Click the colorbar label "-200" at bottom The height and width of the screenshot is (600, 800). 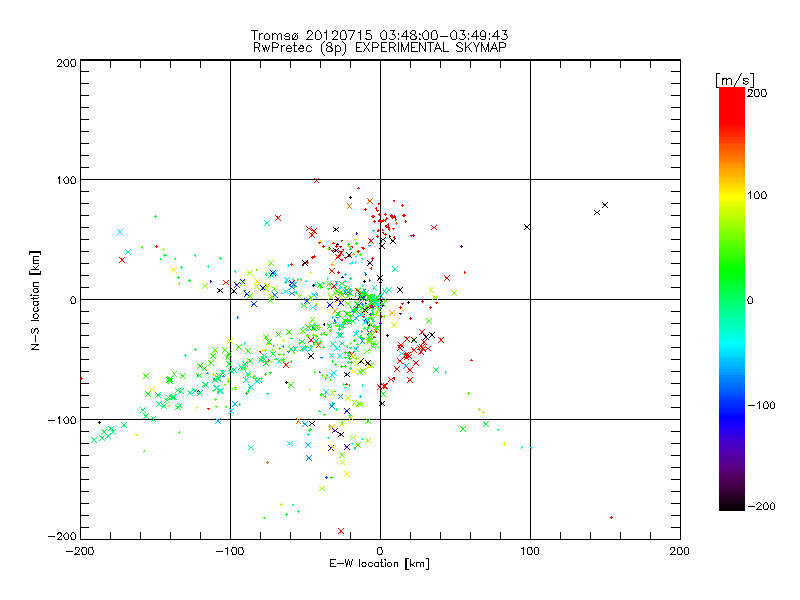tap(761, 506)
